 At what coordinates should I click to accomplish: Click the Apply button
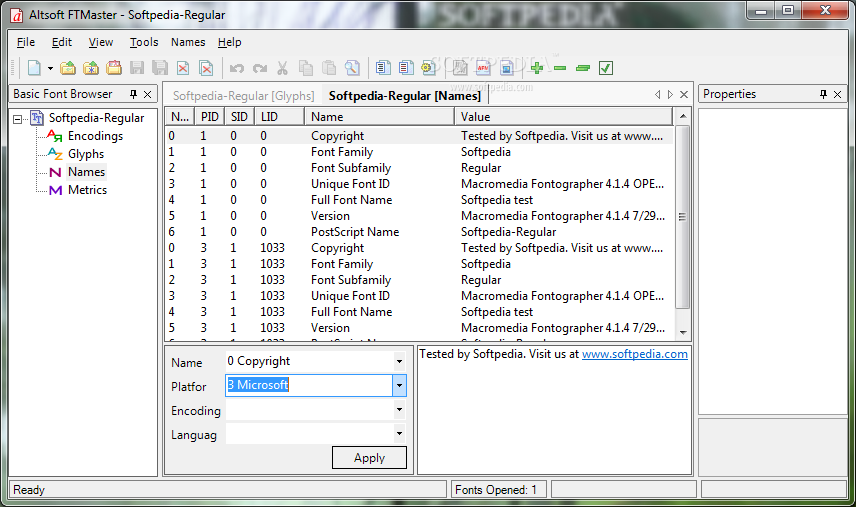click(x=369, y=458)
